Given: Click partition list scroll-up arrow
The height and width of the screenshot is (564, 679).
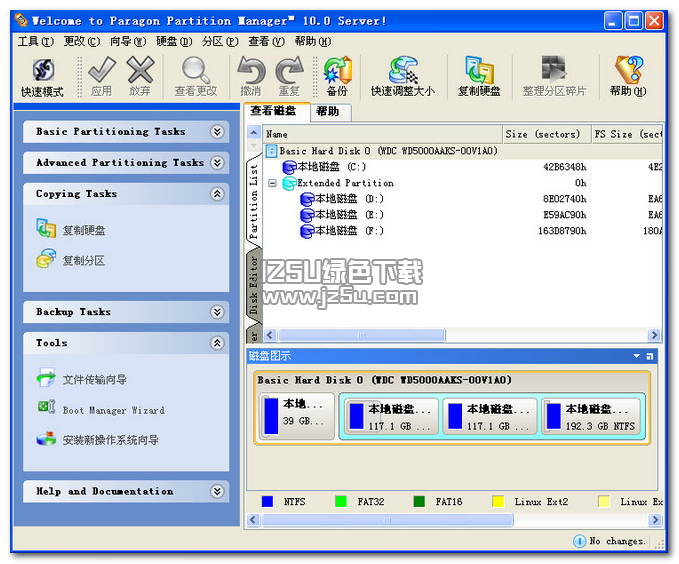Looking at the screenshot, I should tap(254, 132).
